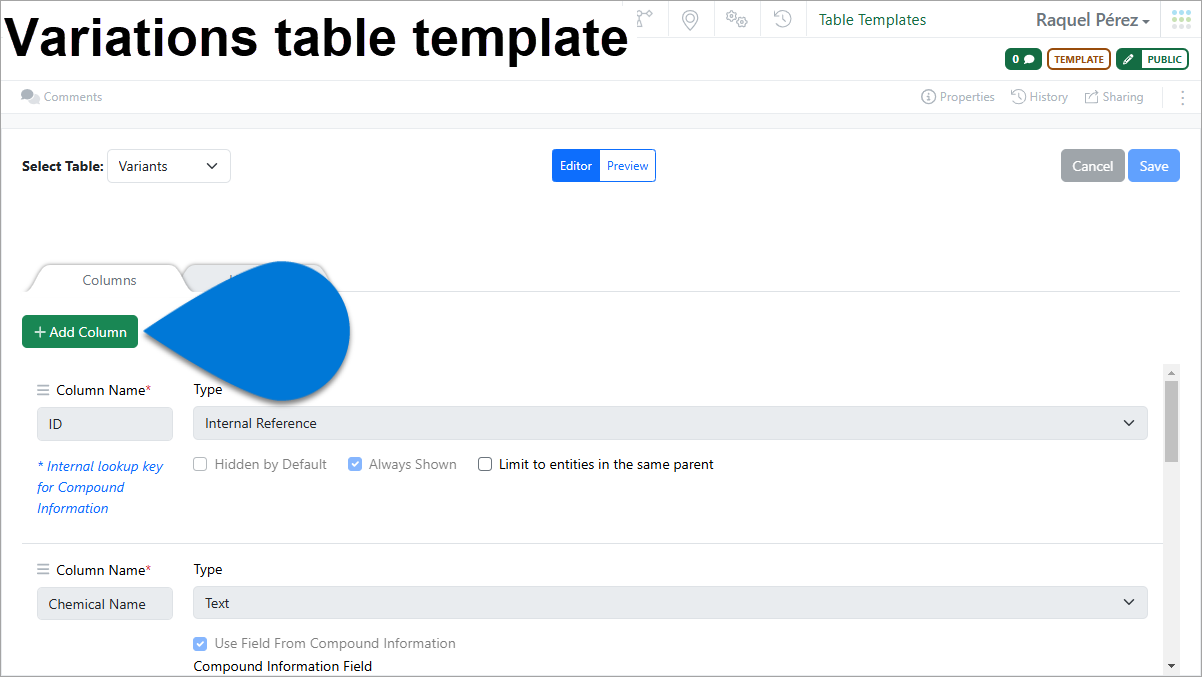Open the apps grid in the top-right corner
1202x677 pixels.
click(x=1180, y=18)
